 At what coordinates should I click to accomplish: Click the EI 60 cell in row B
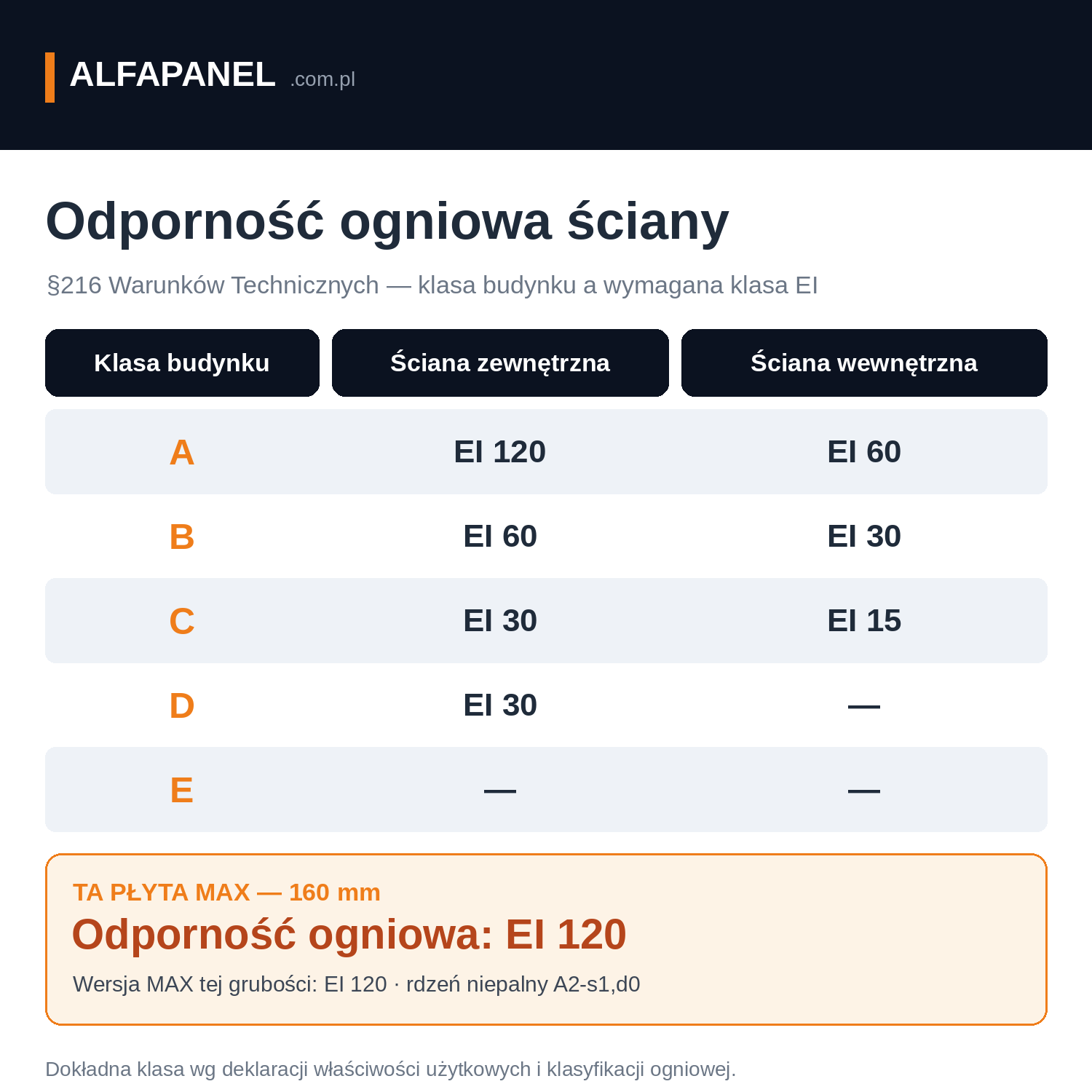(x=500, y=537)
